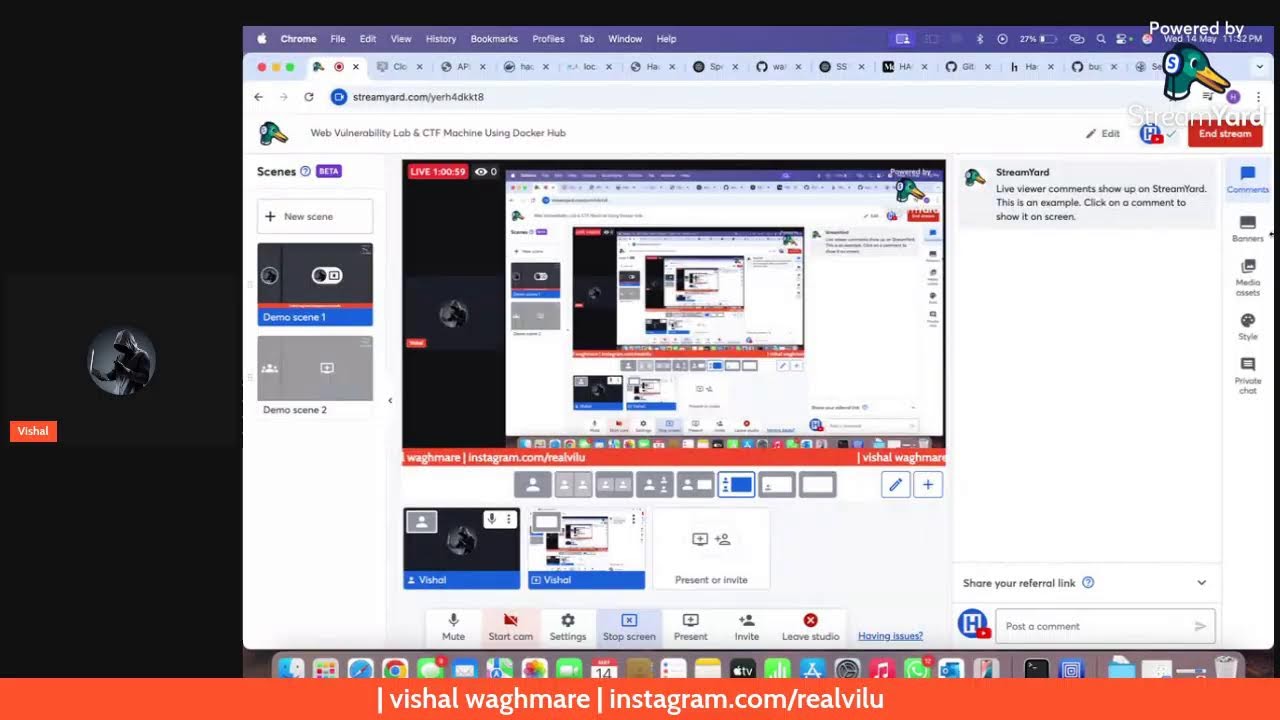Open the Trash in the Dock
Image resolution: width=1280 pixels, height=720 pixels.
click(1226, 668)
